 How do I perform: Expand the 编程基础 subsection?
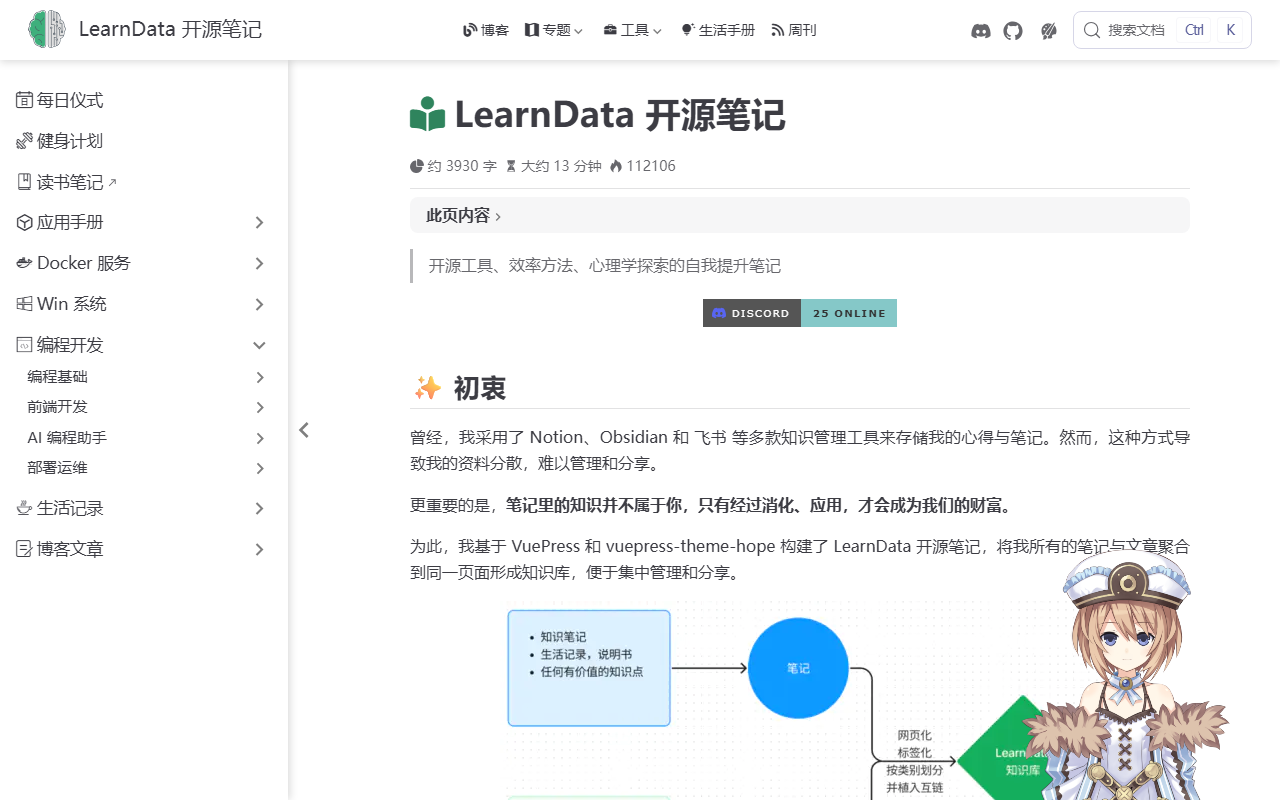(260, 377)
